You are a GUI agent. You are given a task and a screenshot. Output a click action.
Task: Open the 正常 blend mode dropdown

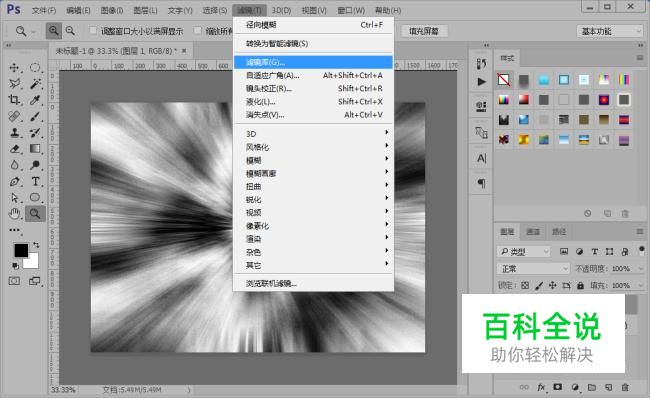point(533,269)
